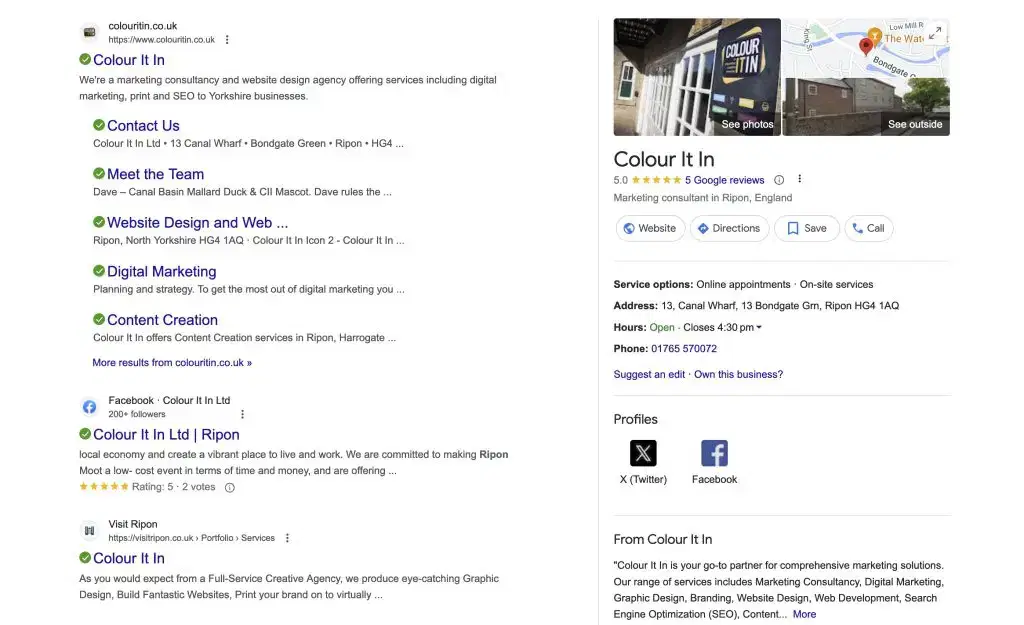Open the Visit Ripon result options menu
This screenshot has width=1024, height=625.
[287, 538]
